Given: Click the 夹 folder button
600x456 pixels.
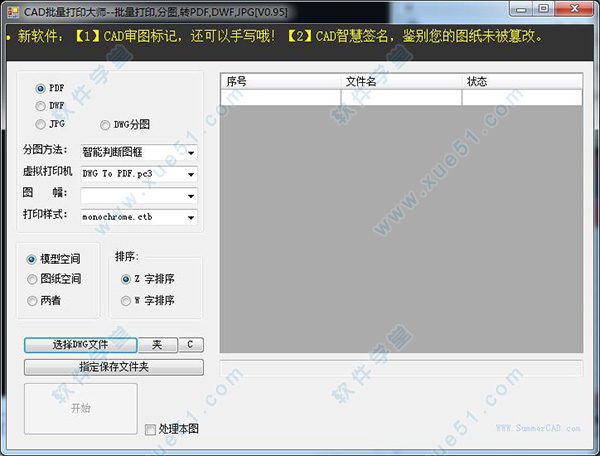Looking at the screenshot, I should (x=158, y=345).
